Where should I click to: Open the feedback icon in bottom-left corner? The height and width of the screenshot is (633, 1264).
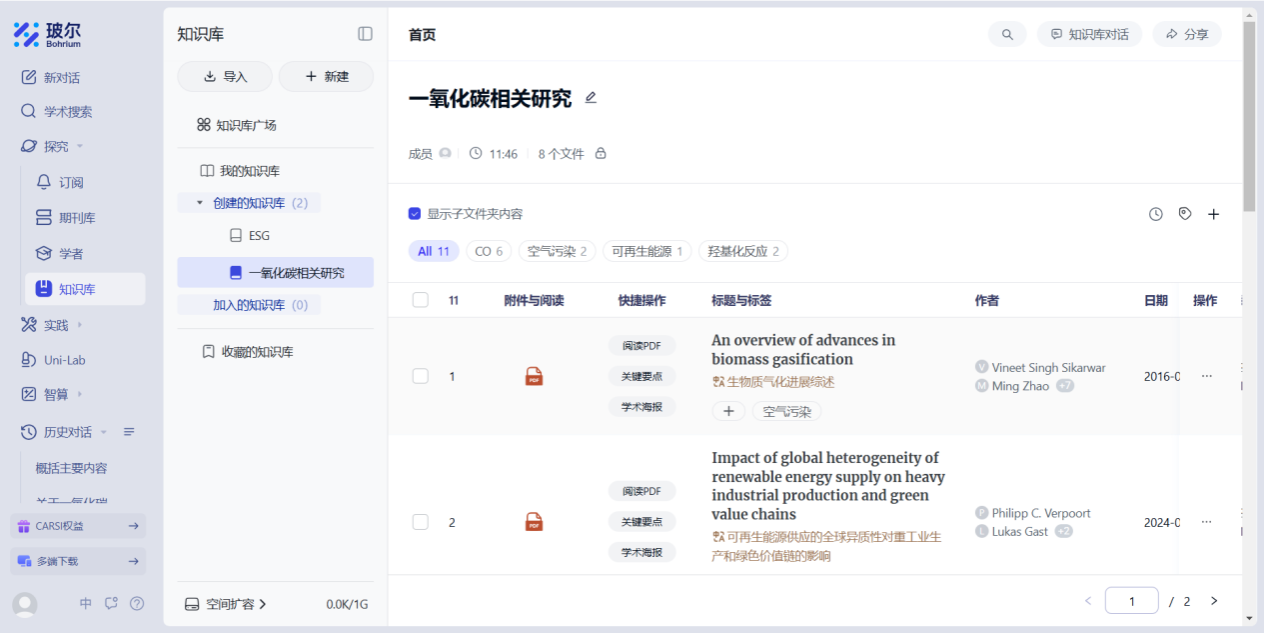[x=111, y=603]
